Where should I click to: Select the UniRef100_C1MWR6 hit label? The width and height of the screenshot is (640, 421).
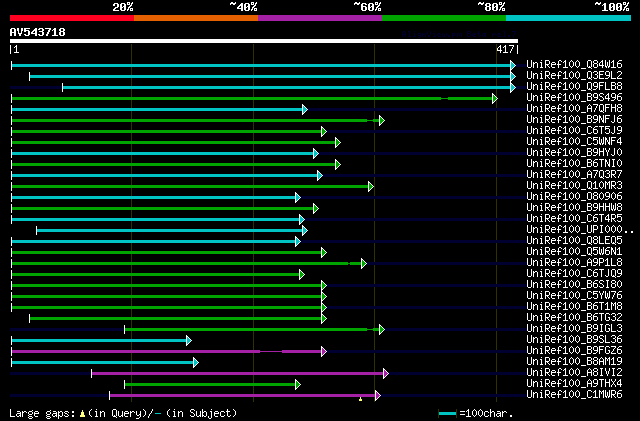(574, 395)
